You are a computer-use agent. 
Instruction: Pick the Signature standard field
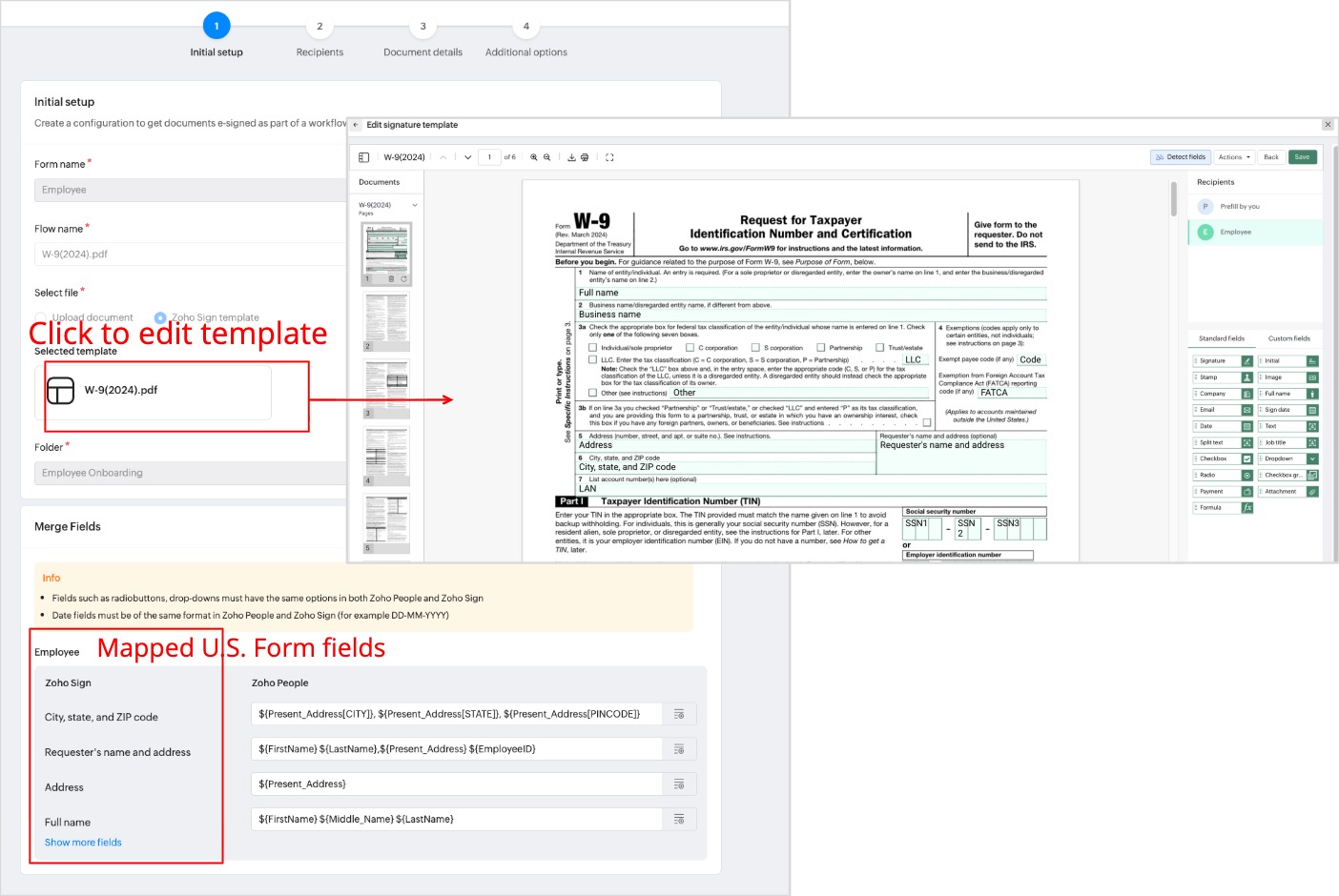pos(1223,361)
